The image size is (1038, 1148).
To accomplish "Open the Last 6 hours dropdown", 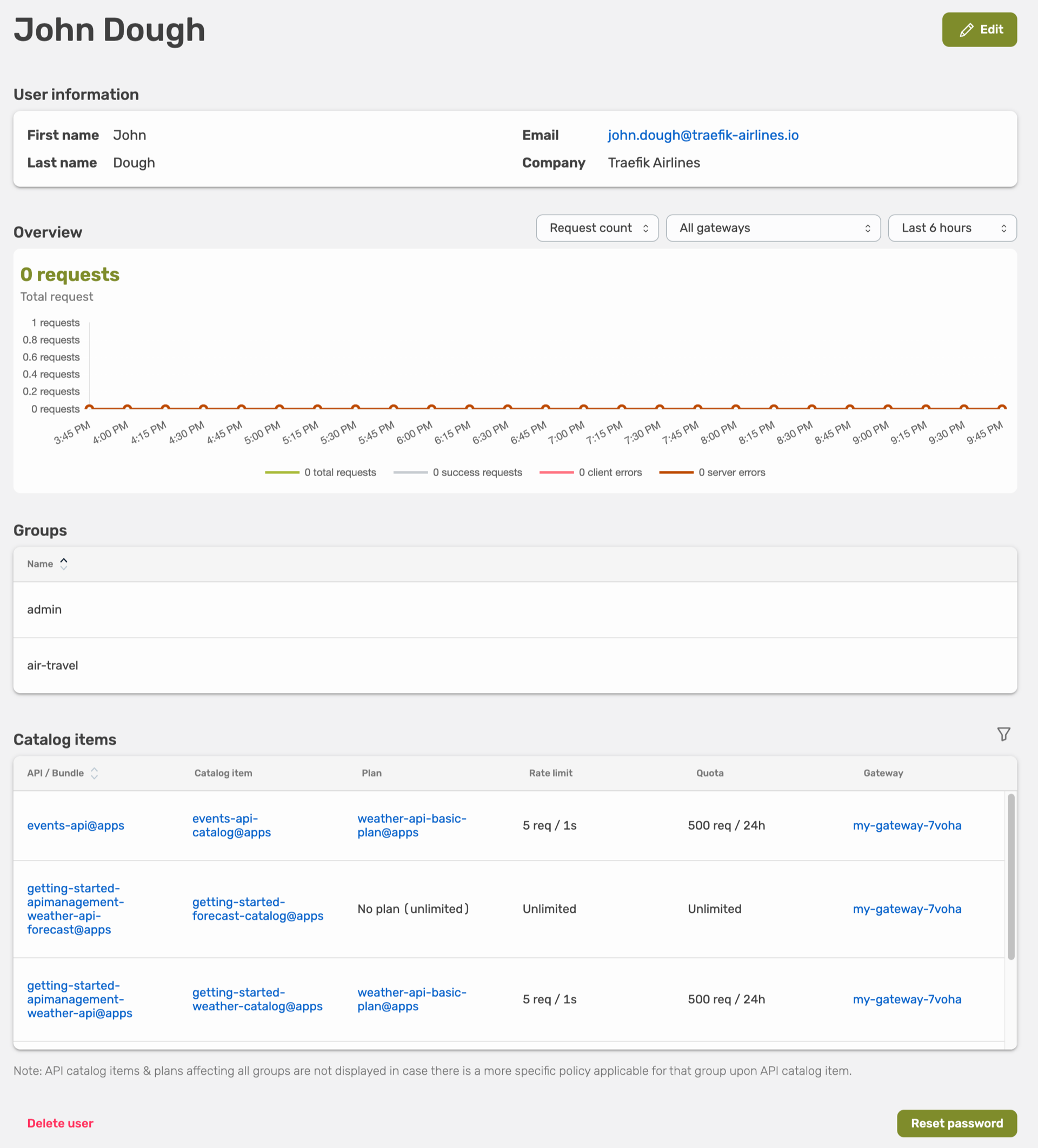I will (x=952, y=228).
